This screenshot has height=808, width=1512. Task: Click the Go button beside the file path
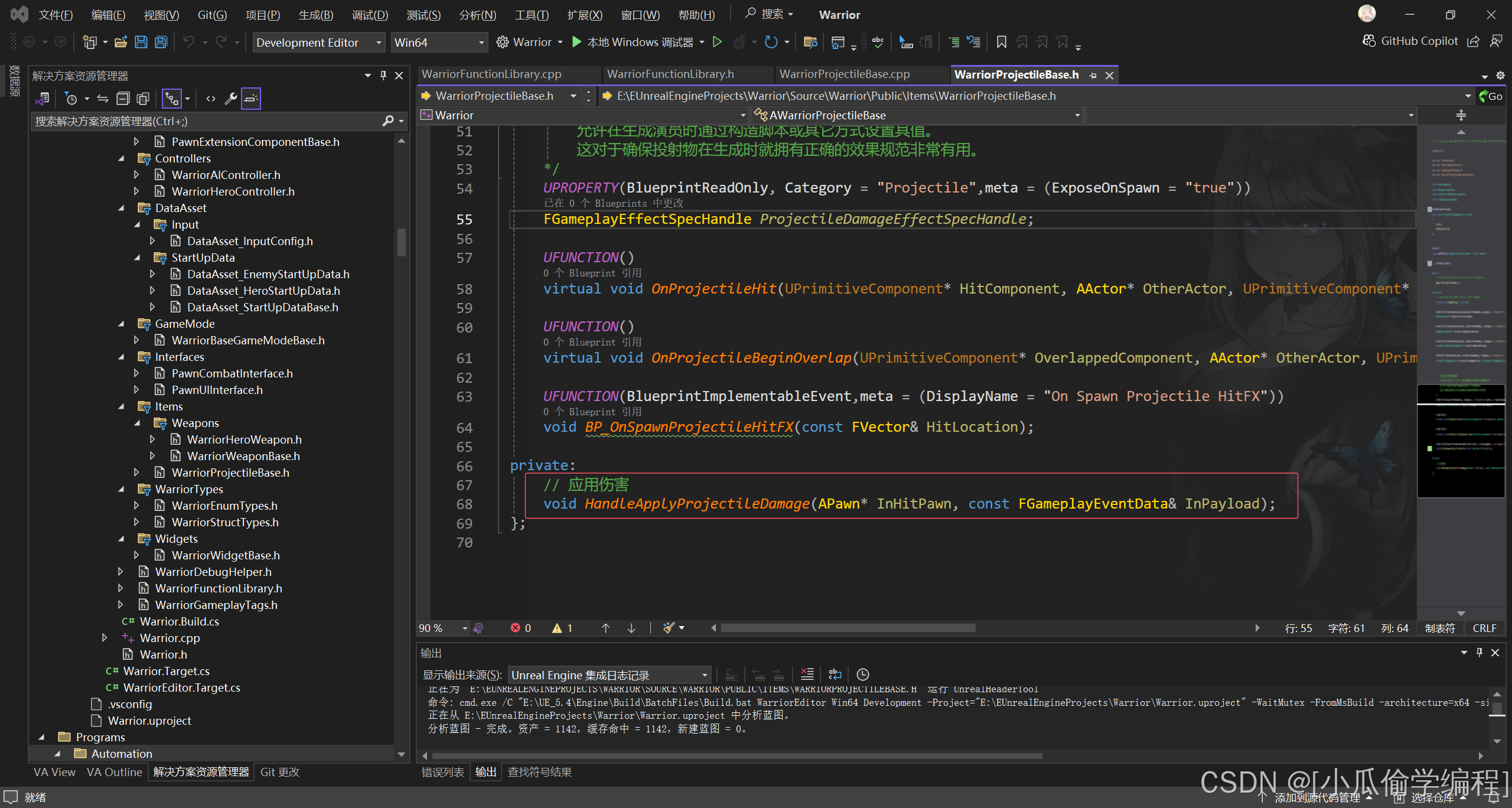tap(1491, 96)
